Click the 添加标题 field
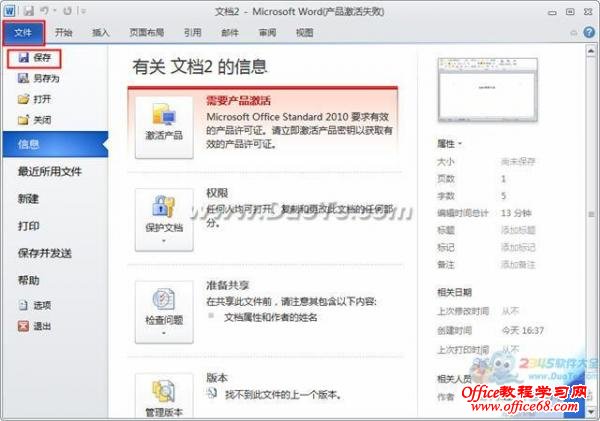 [x=518, y=230]
